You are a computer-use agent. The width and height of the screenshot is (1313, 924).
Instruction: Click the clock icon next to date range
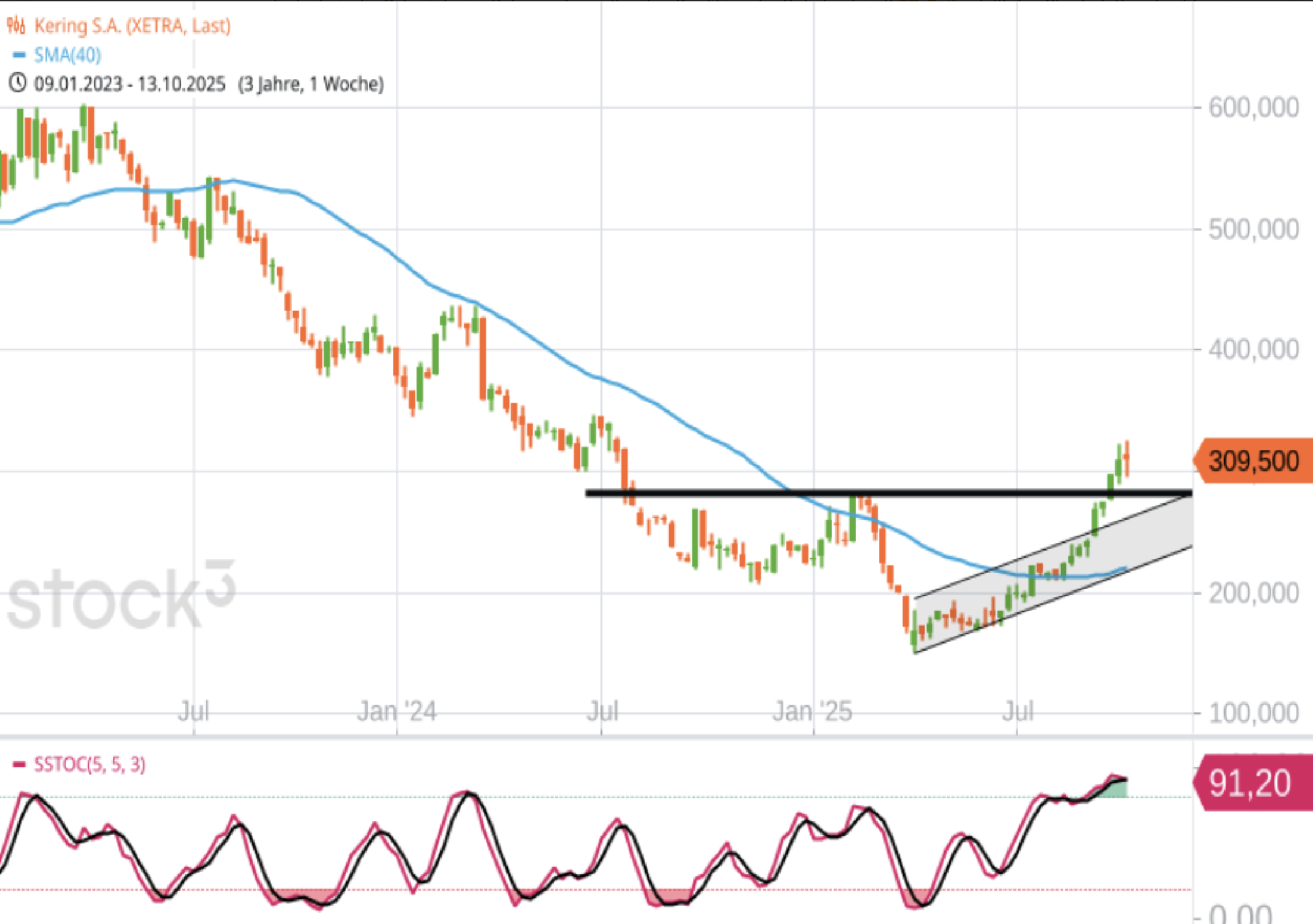(x=17, y=82)
